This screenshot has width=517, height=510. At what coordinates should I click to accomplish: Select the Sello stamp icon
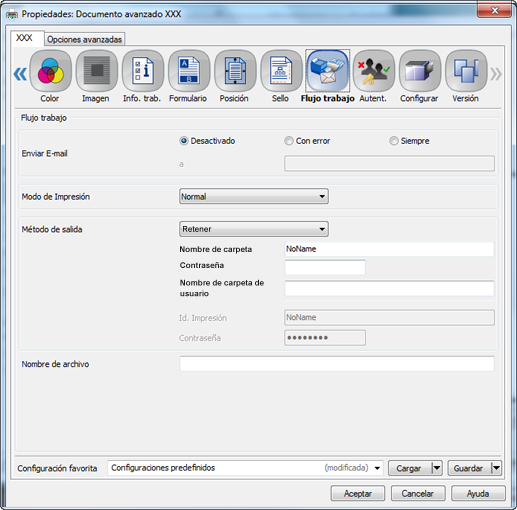[281, 71]
